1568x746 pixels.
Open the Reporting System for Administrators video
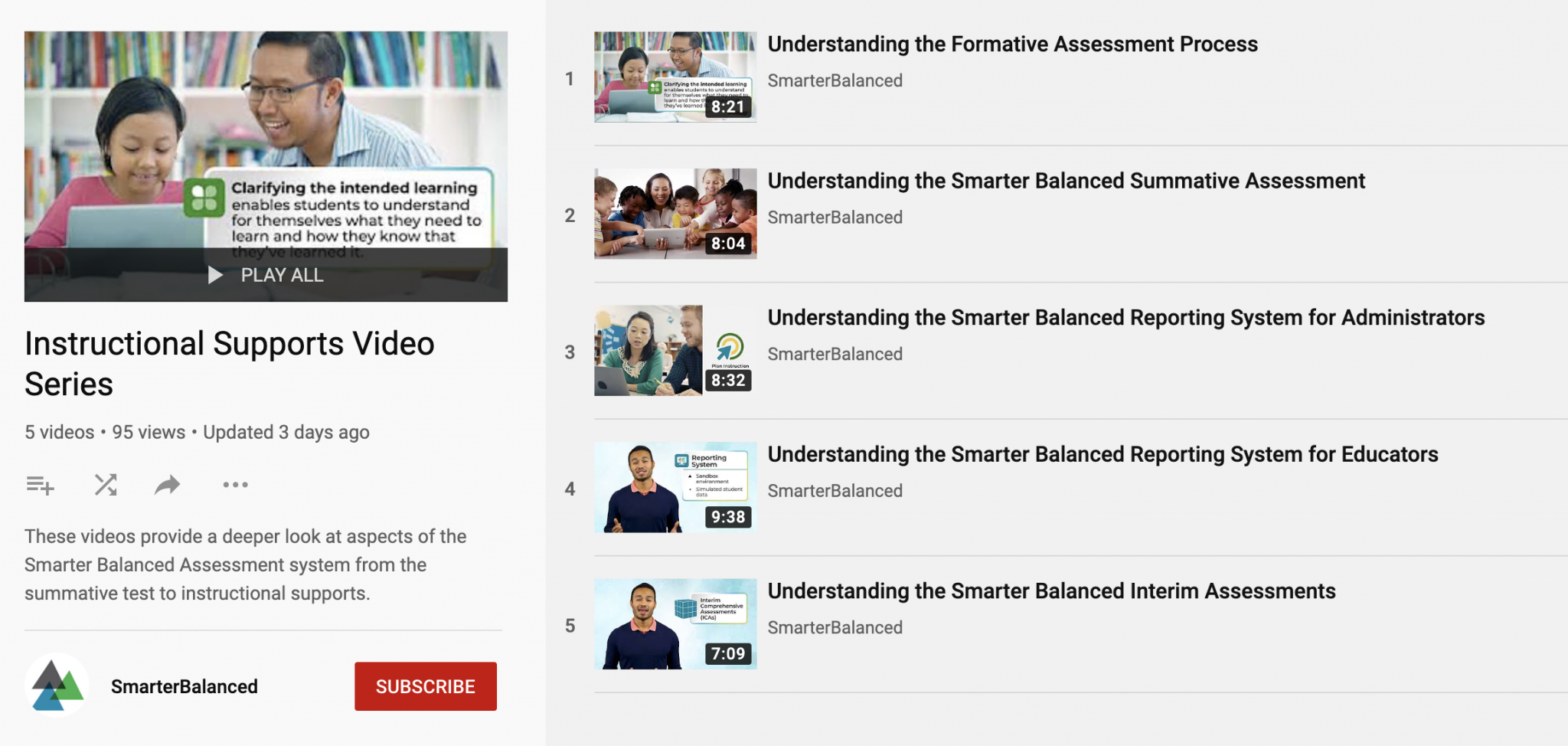[1125, 317]
